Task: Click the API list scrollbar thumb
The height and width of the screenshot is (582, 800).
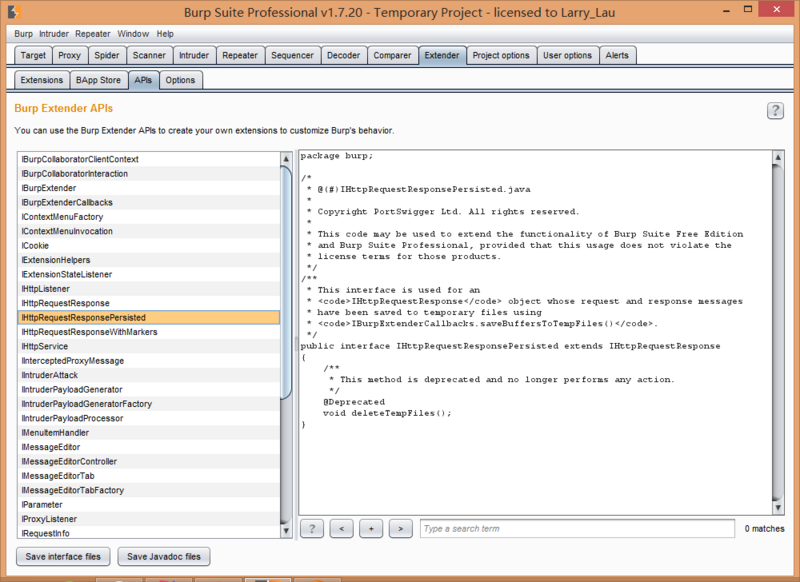Action: click(x=286, y=283)
